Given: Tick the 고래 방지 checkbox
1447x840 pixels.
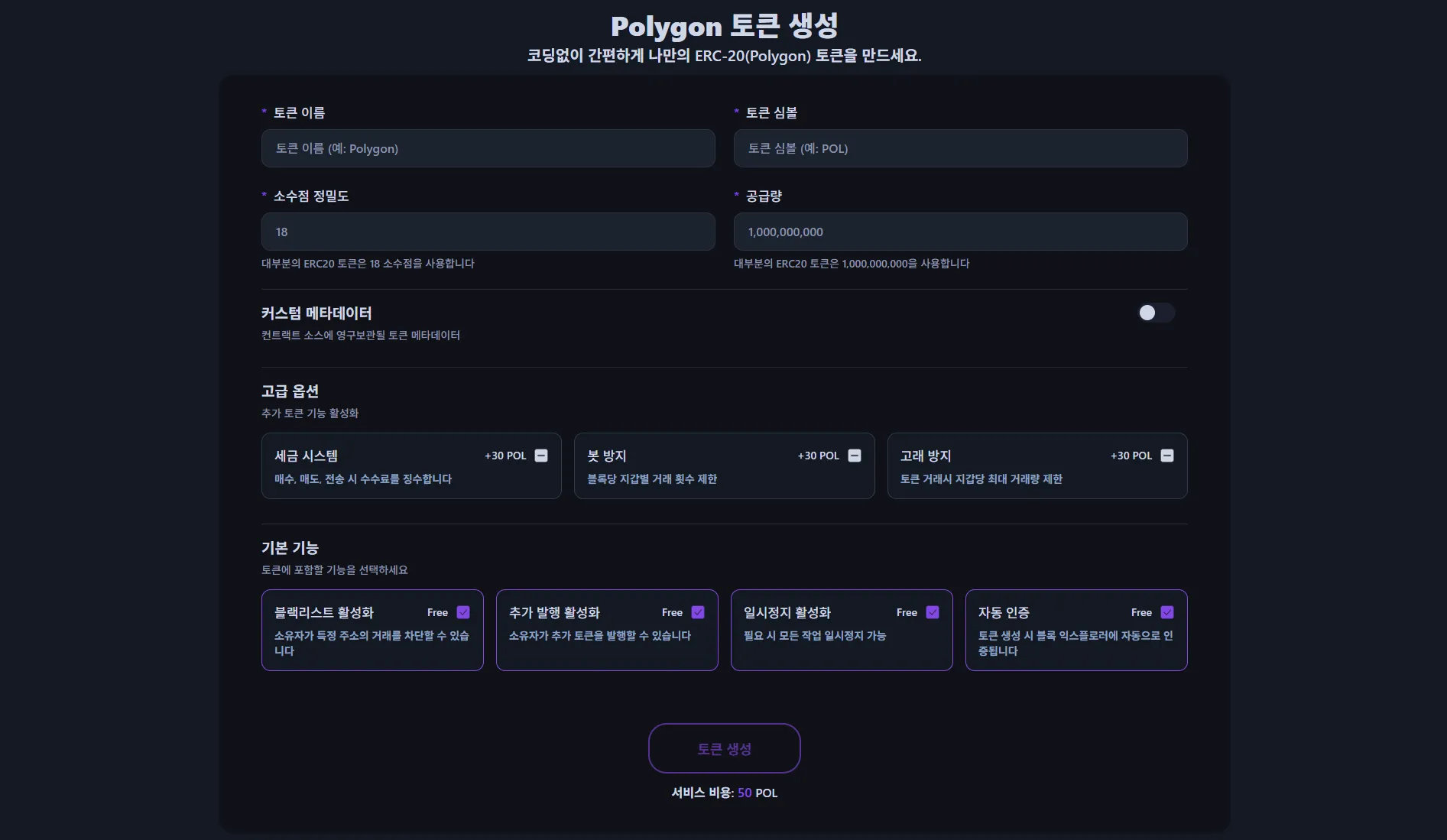Looking at the screenshot, I should click(1167, 456).
